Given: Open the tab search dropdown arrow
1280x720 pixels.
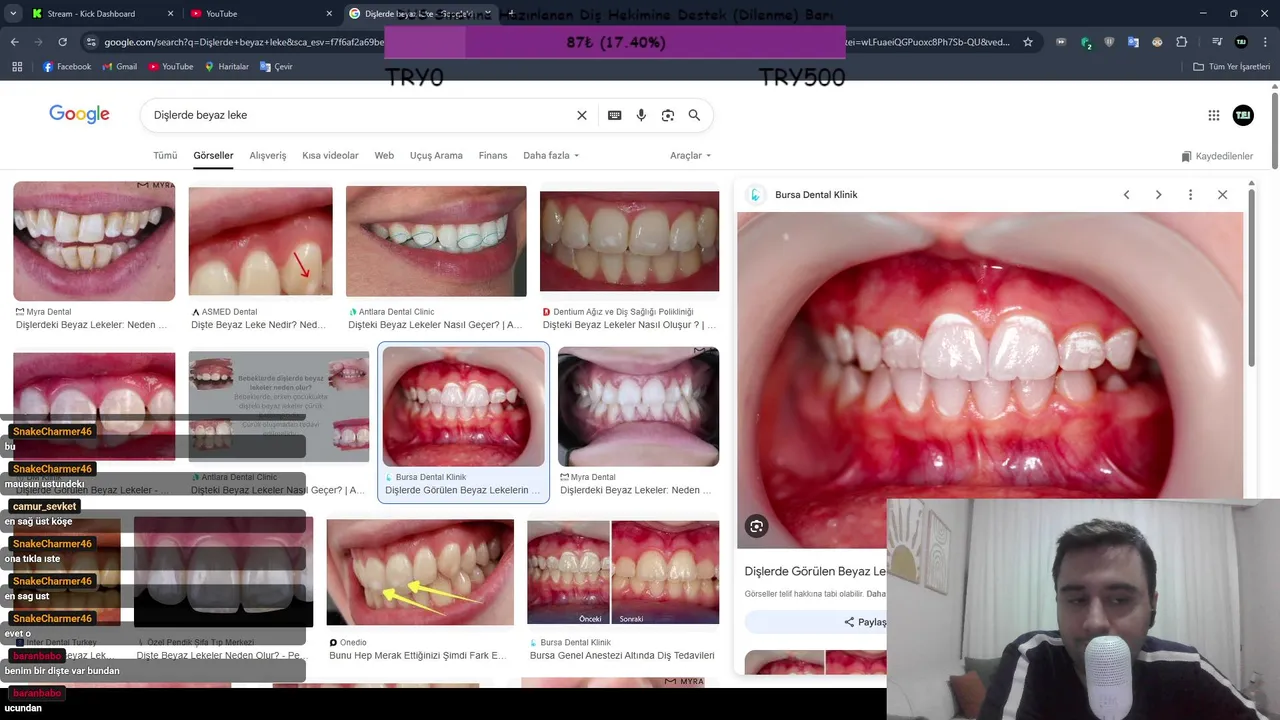Looking at the screenshot, I should click(13, 13).
